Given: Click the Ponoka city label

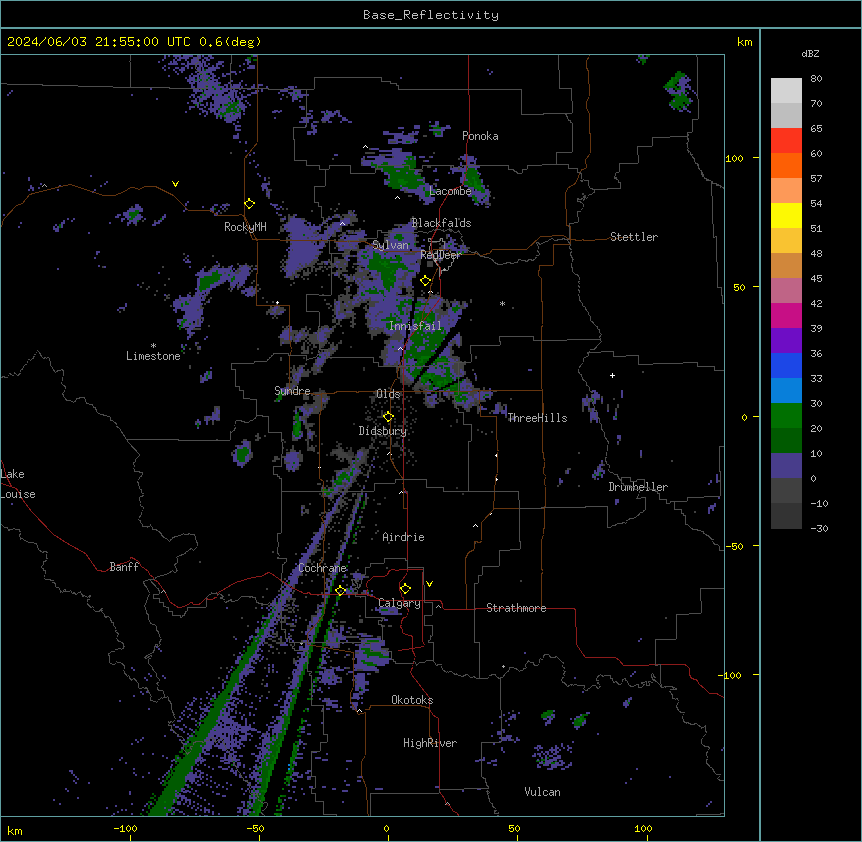Looking at the screenshot, I should [480, 136].
